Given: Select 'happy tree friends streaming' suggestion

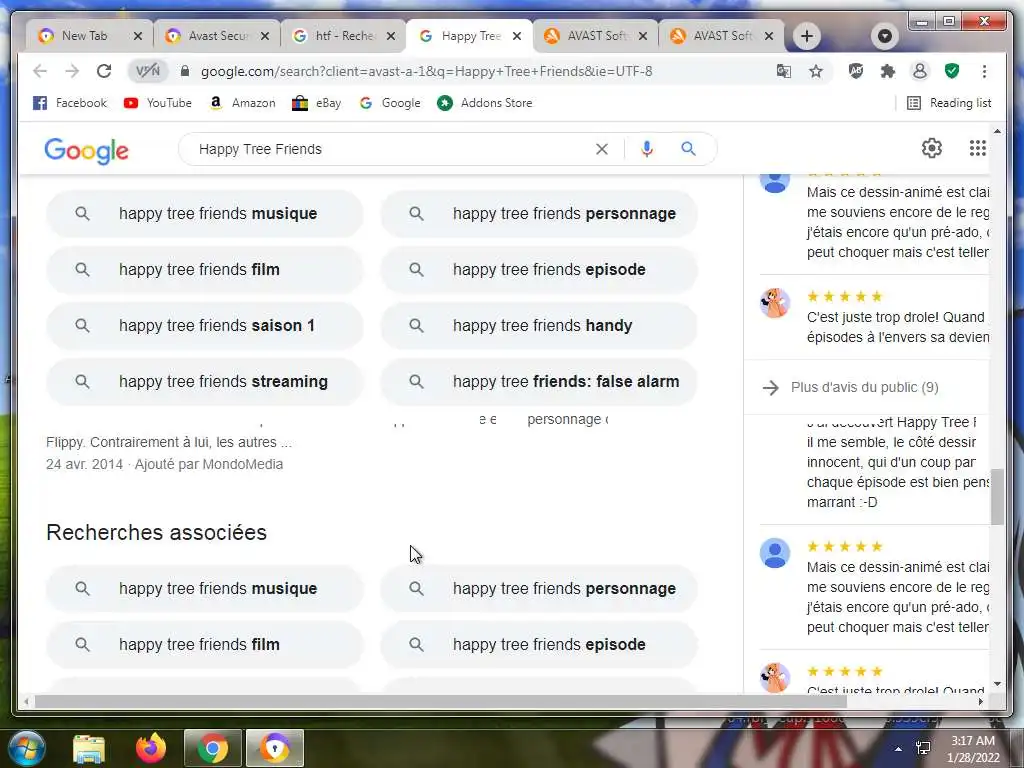Looking at the screenshot, I should coord(204,381).
